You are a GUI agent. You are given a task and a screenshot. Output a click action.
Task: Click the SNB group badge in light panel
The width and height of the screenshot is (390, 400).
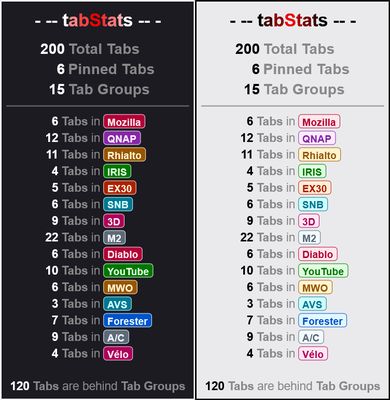tap(313, 204)
